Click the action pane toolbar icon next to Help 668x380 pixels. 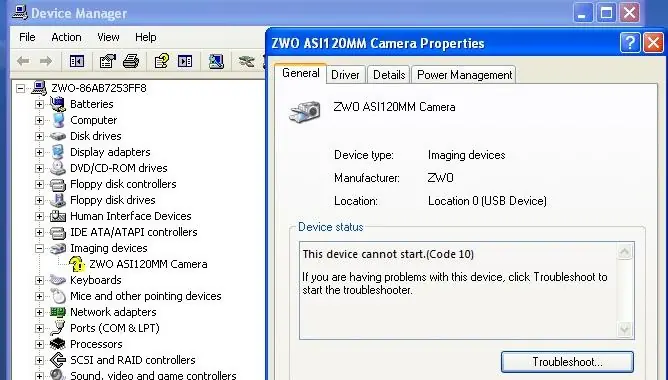[185, 61]
